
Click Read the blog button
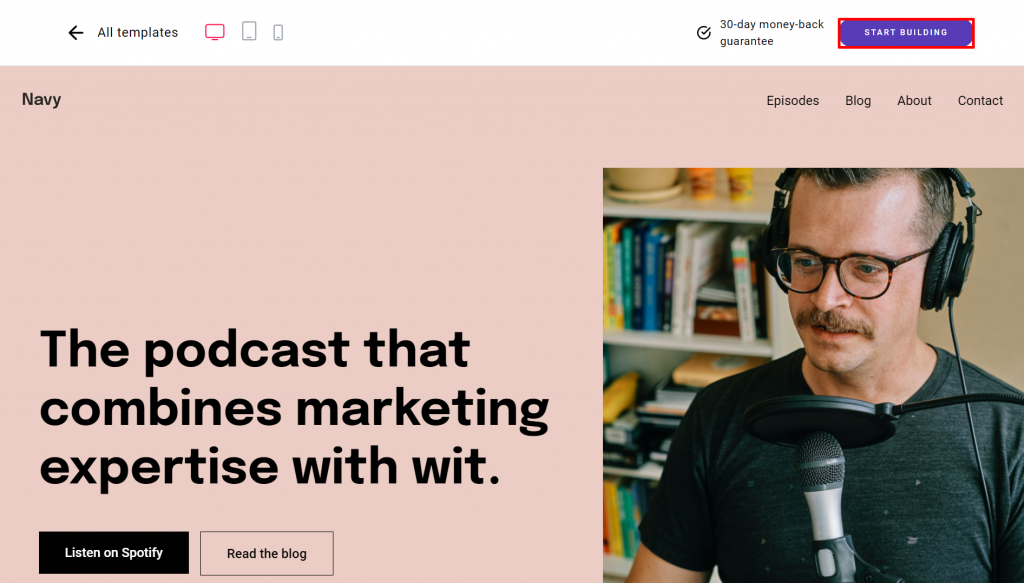(266, 553)
